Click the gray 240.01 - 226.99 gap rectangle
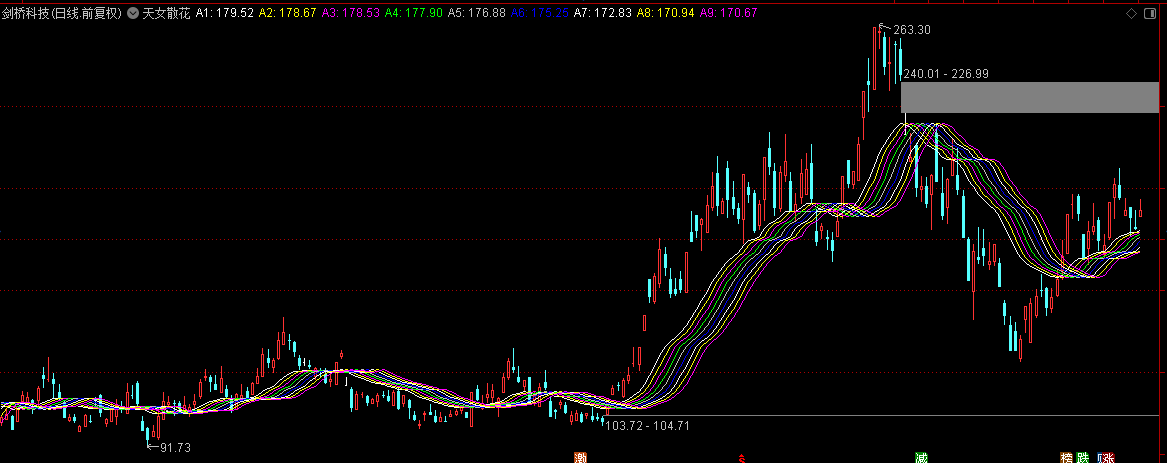 pyautogui.click(x=1030, y=98)
